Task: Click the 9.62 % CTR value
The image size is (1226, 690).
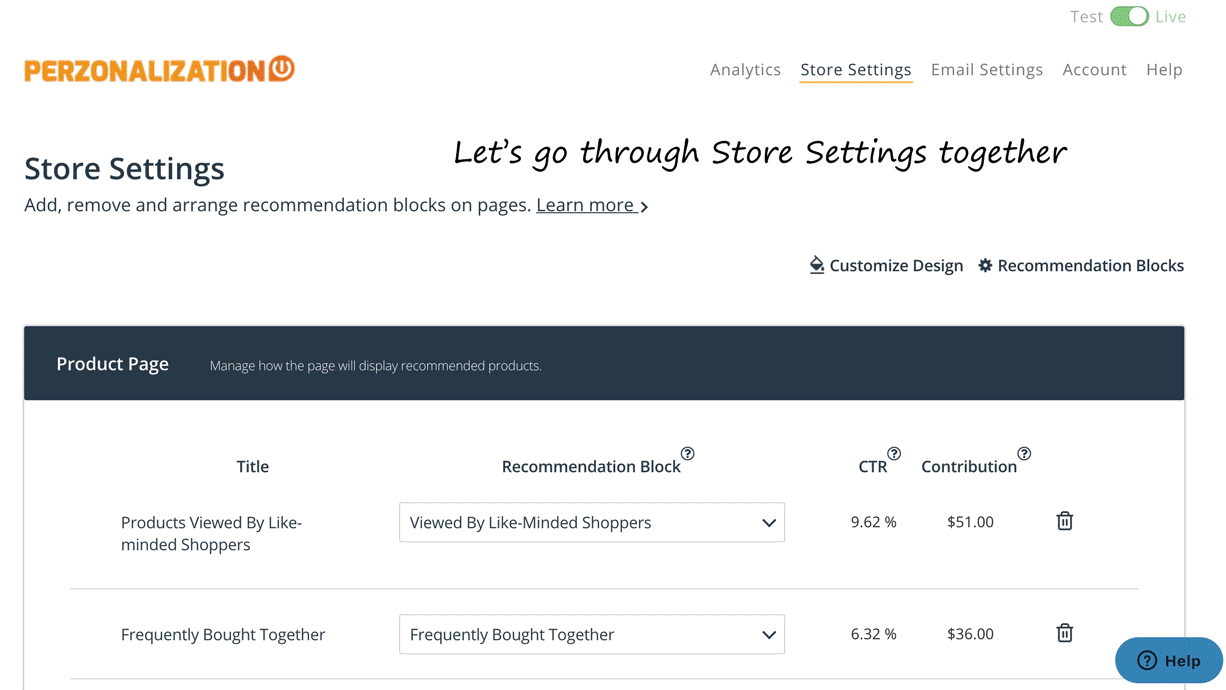Action: [874, 522]
